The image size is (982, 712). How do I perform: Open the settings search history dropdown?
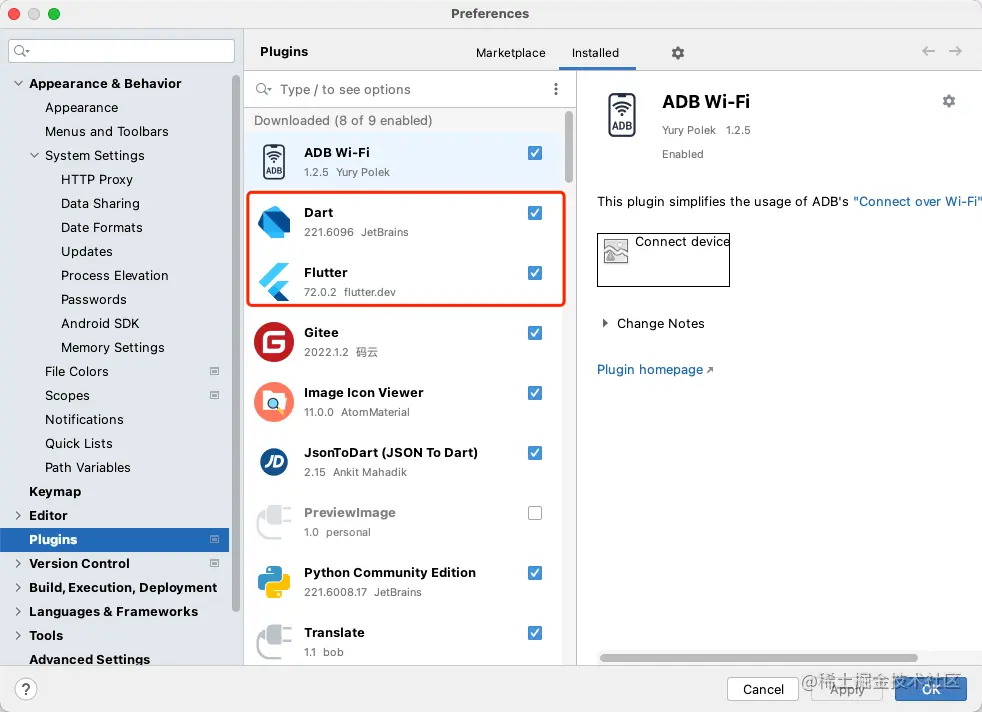coord(22,51)
